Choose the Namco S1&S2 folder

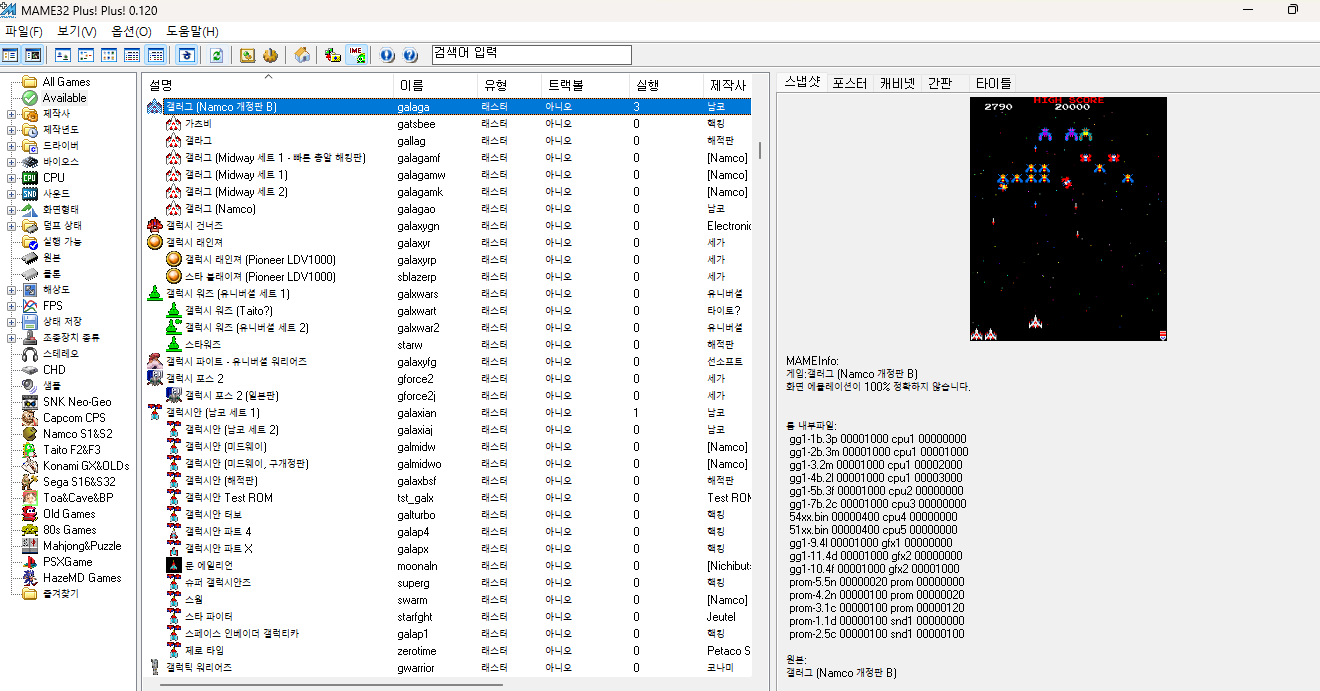tap(77, 434)
